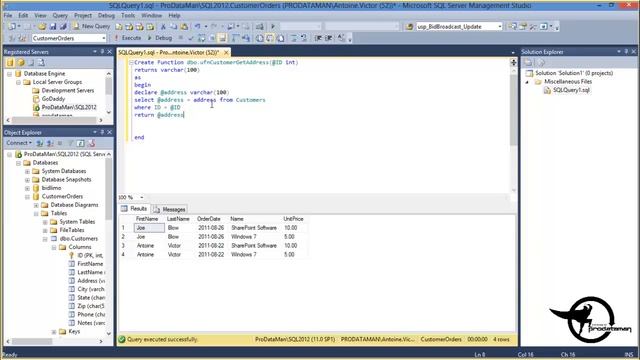Image resolution: width=640 pixels, height=360 pixels.
Task: Pin the Solution Explorer panel
Action: click(627, 52)
